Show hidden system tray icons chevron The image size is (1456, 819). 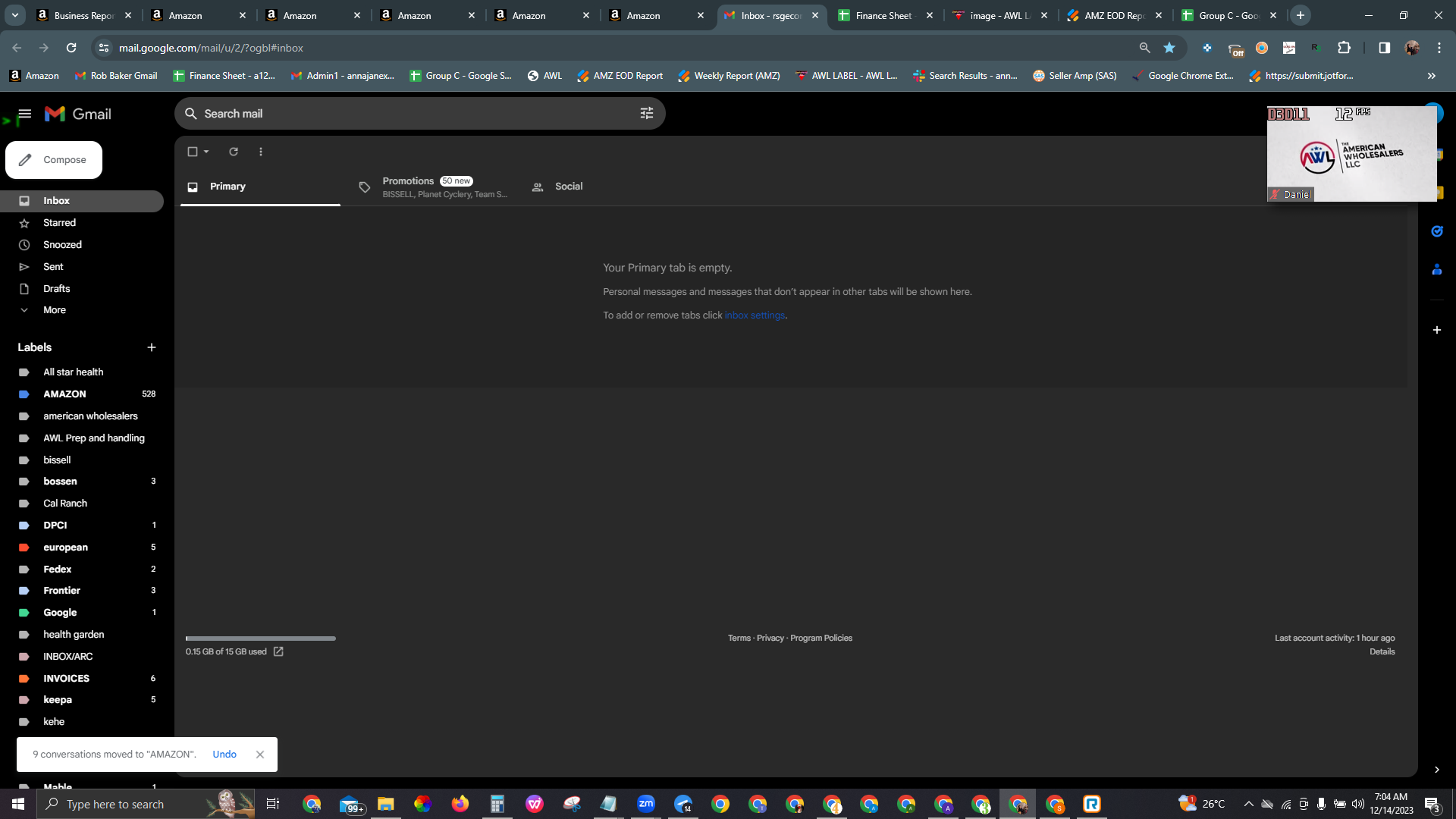(x=1248, y=804)
